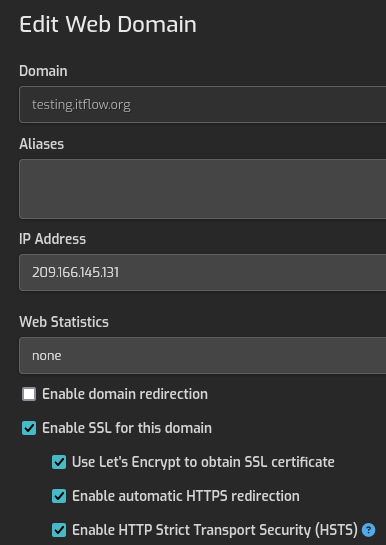
Task: Open the IP Address dropdown showing 209.166.145.131
Action: coord(203,272)
